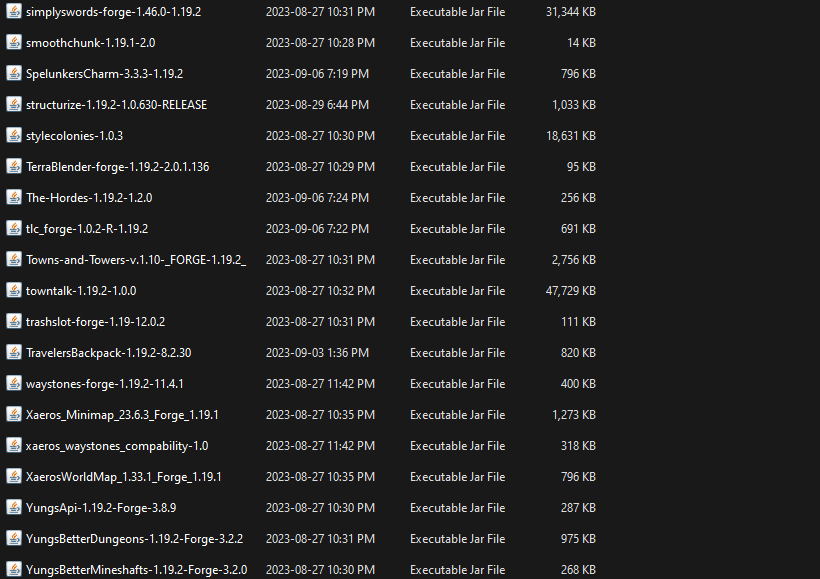Click the TravelersBackpack-1.19.2-8.2.30 jar icon

click(13, 352)
